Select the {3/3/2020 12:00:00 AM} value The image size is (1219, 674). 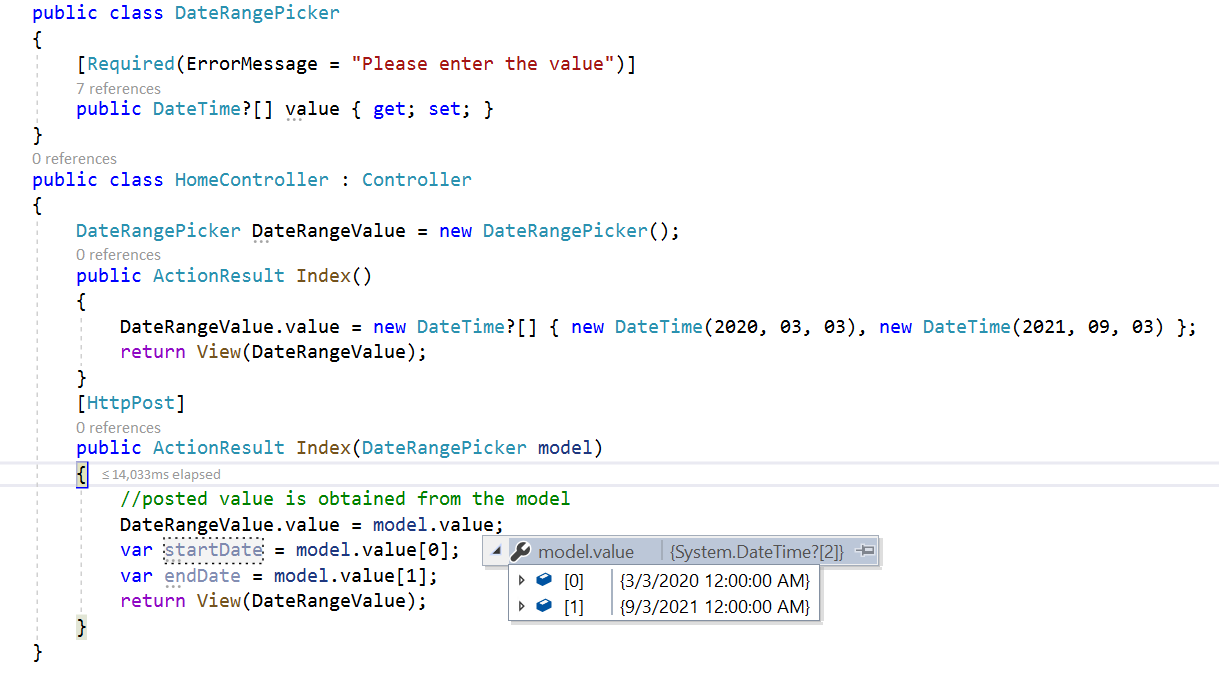tap(715, 580)
